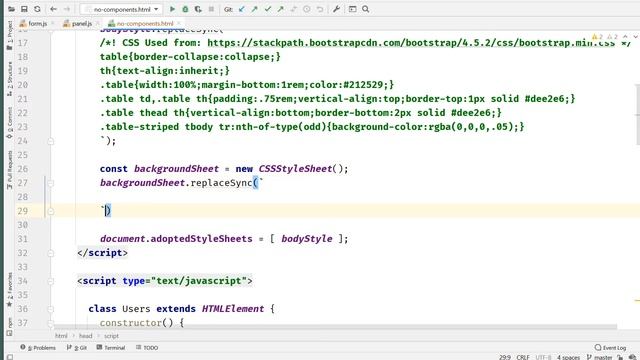Switch to the form.js tab
This screenshot has width=640, height=360.
[38, 24]
